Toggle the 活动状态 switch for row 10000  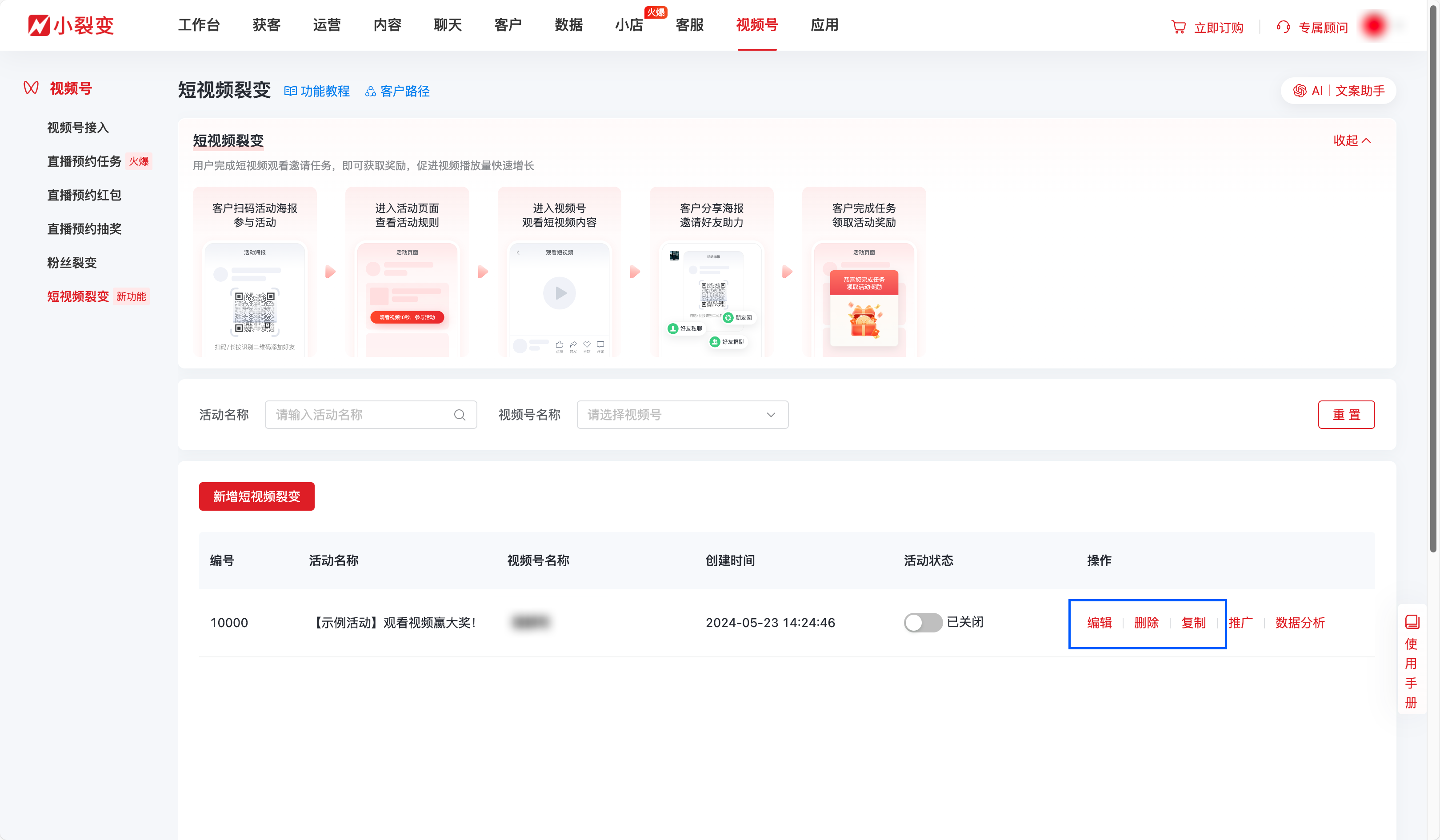pos(923,622)
